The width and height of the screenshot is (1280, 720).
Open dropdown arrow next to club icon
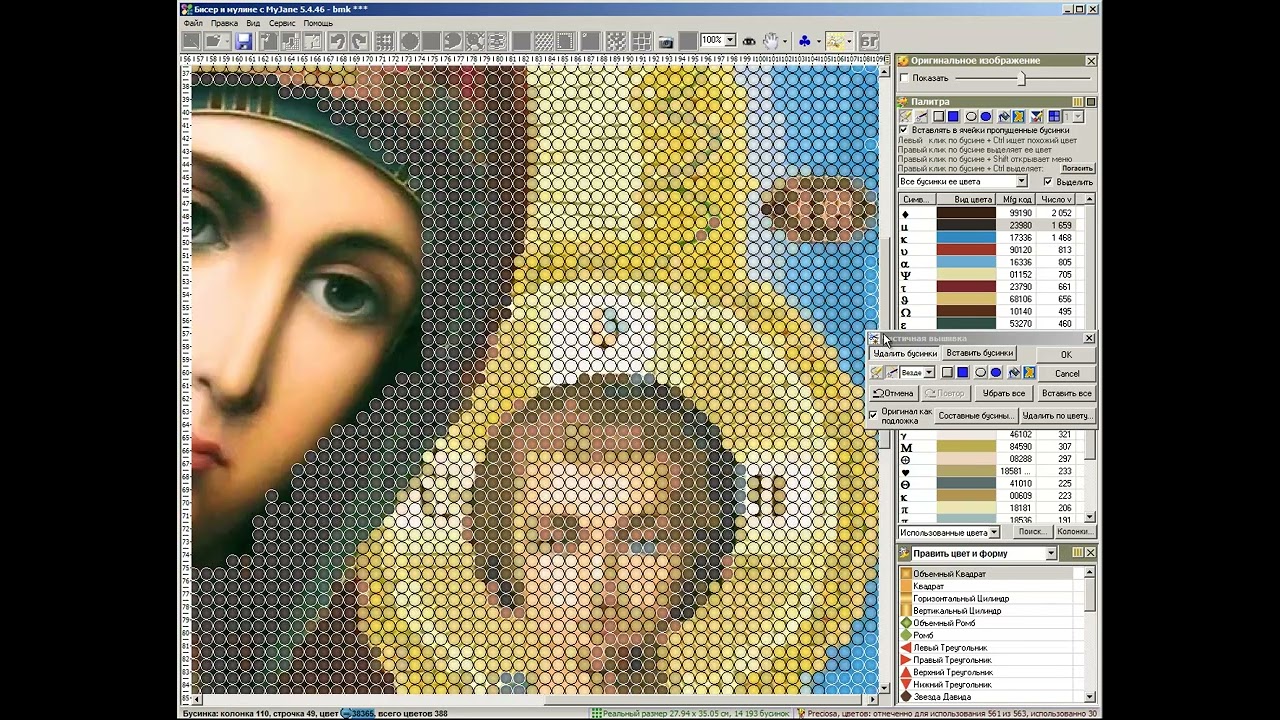pyautogui.click(x=818, y=41)
